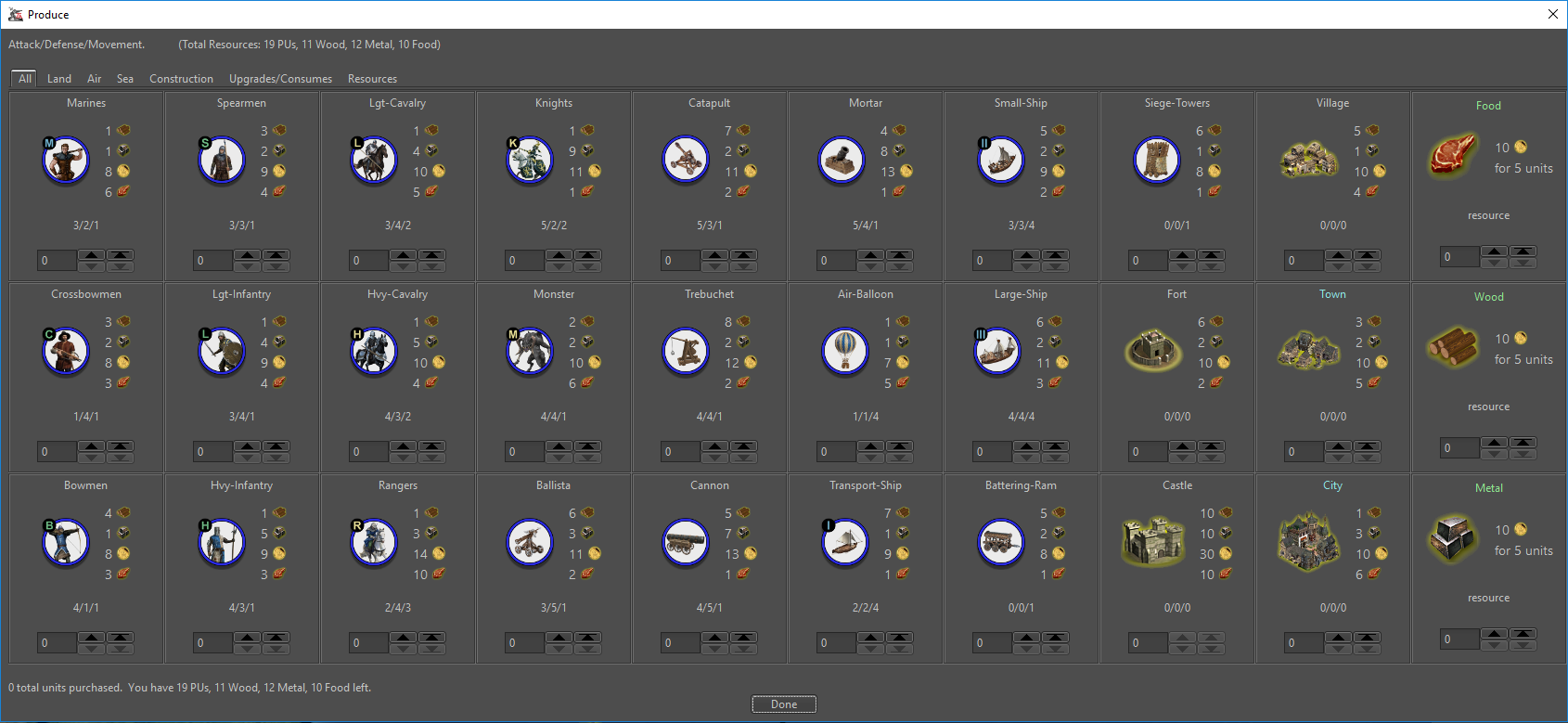Viewport: 1568px width, 723px height.
Task: Click the Done button
Action: coord(784,704)
